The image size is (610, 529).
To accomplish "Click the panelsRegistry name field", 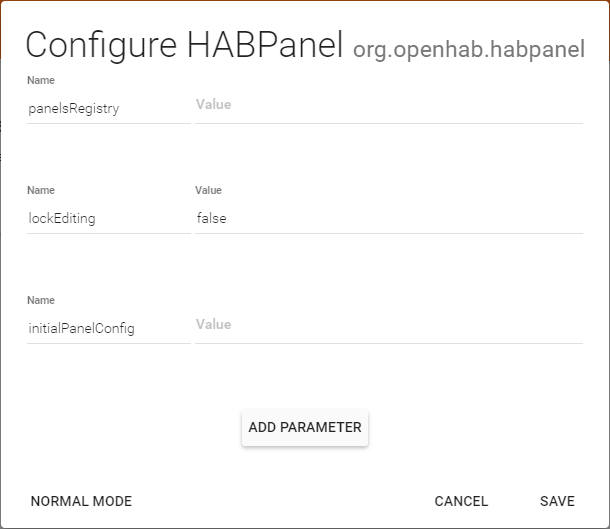I will click(108, 108).
